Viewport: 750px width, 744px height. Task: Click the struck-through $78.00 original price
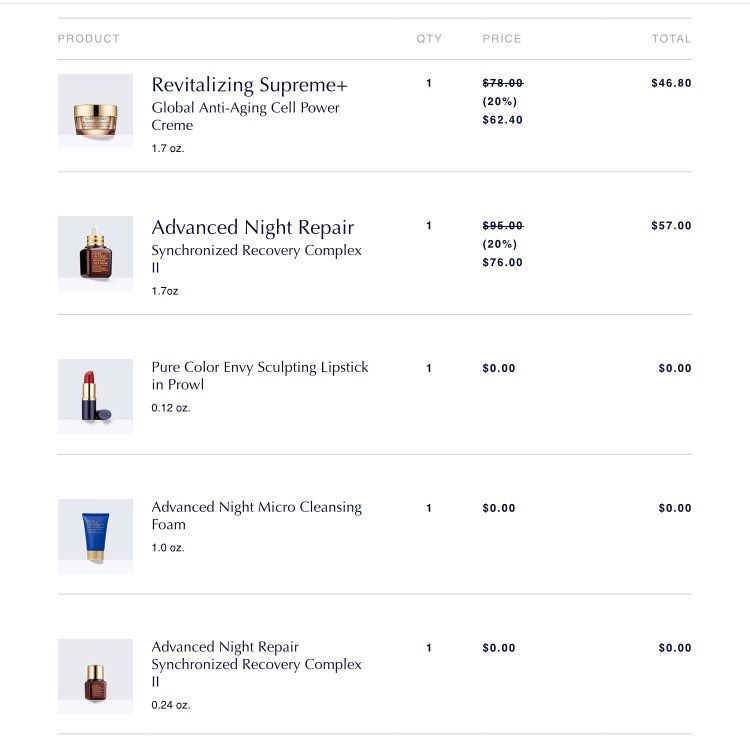click(502, 83)
